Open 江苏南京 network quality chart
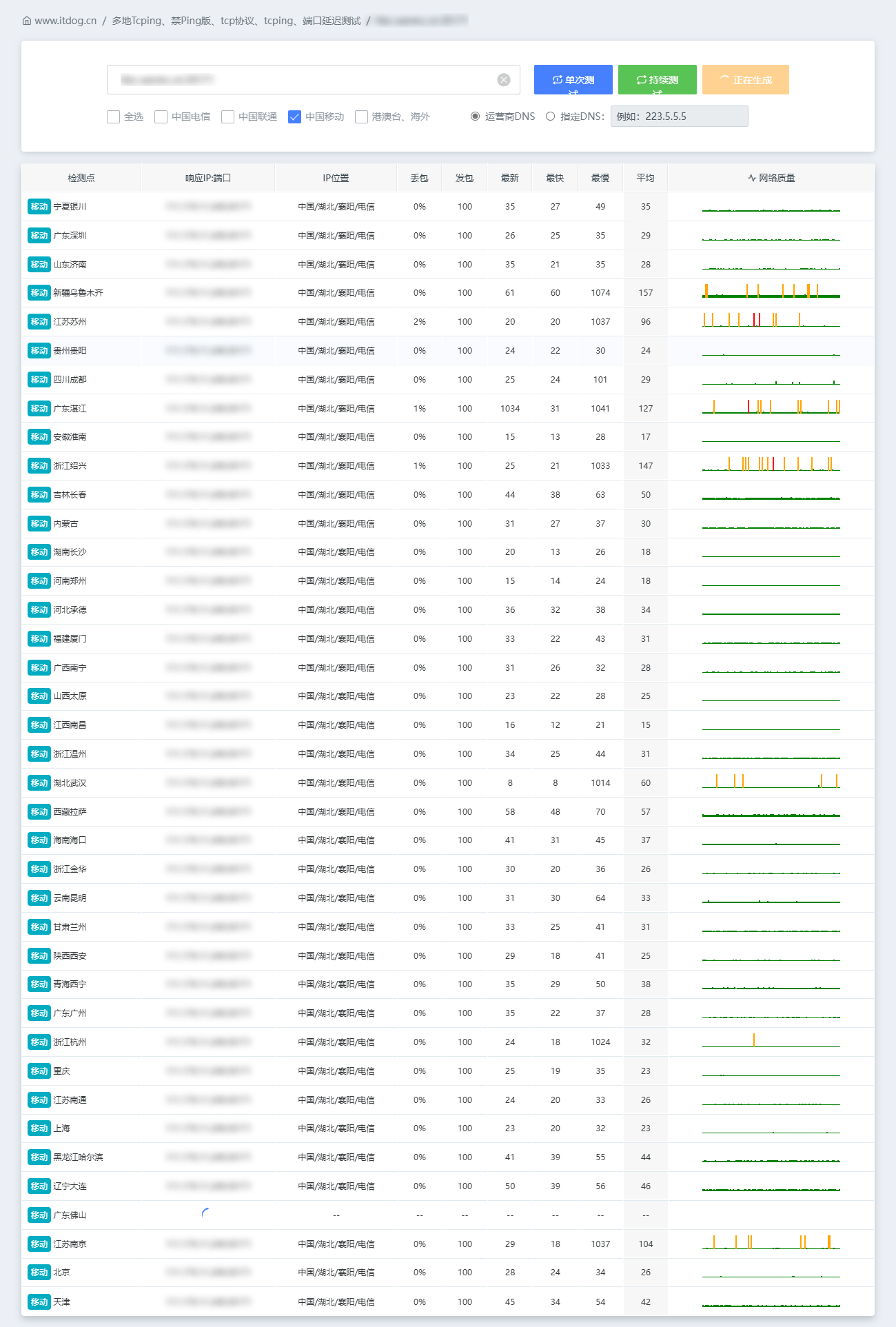 pyautogui.click(x=771, y=1242)
